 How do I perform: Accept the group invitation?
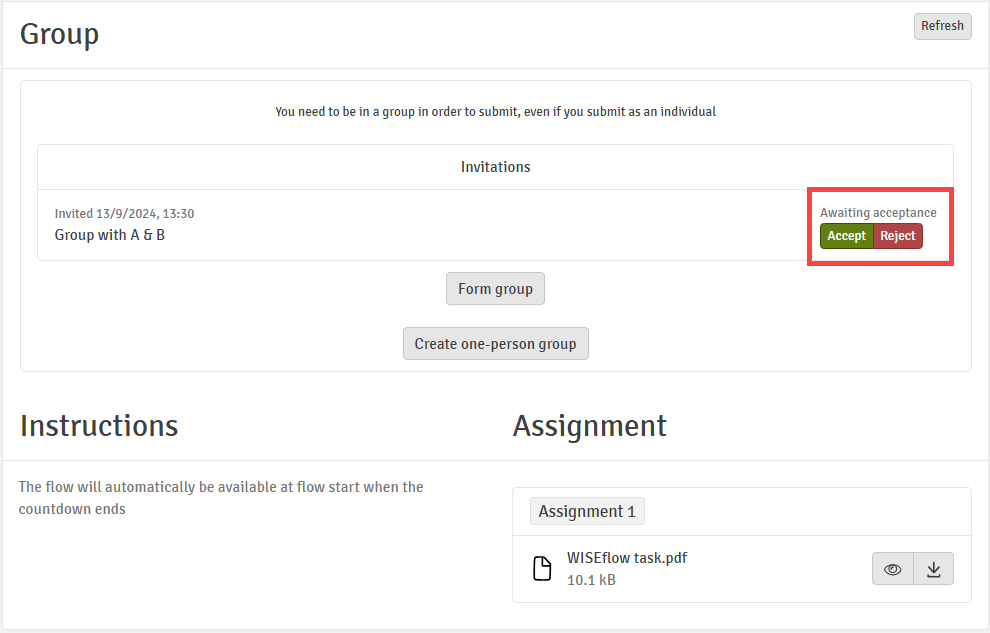tap(847, 236)
